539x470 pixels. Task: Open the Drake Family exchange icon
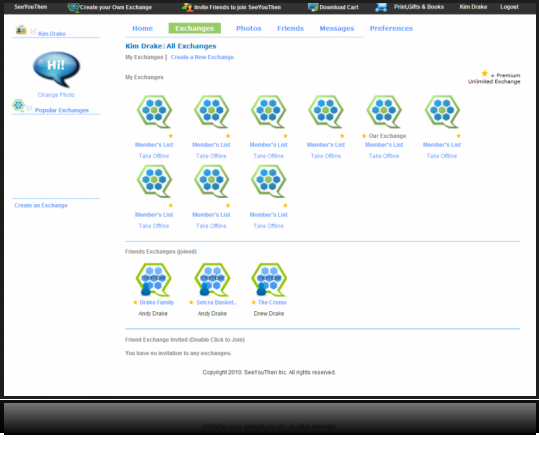153,280
